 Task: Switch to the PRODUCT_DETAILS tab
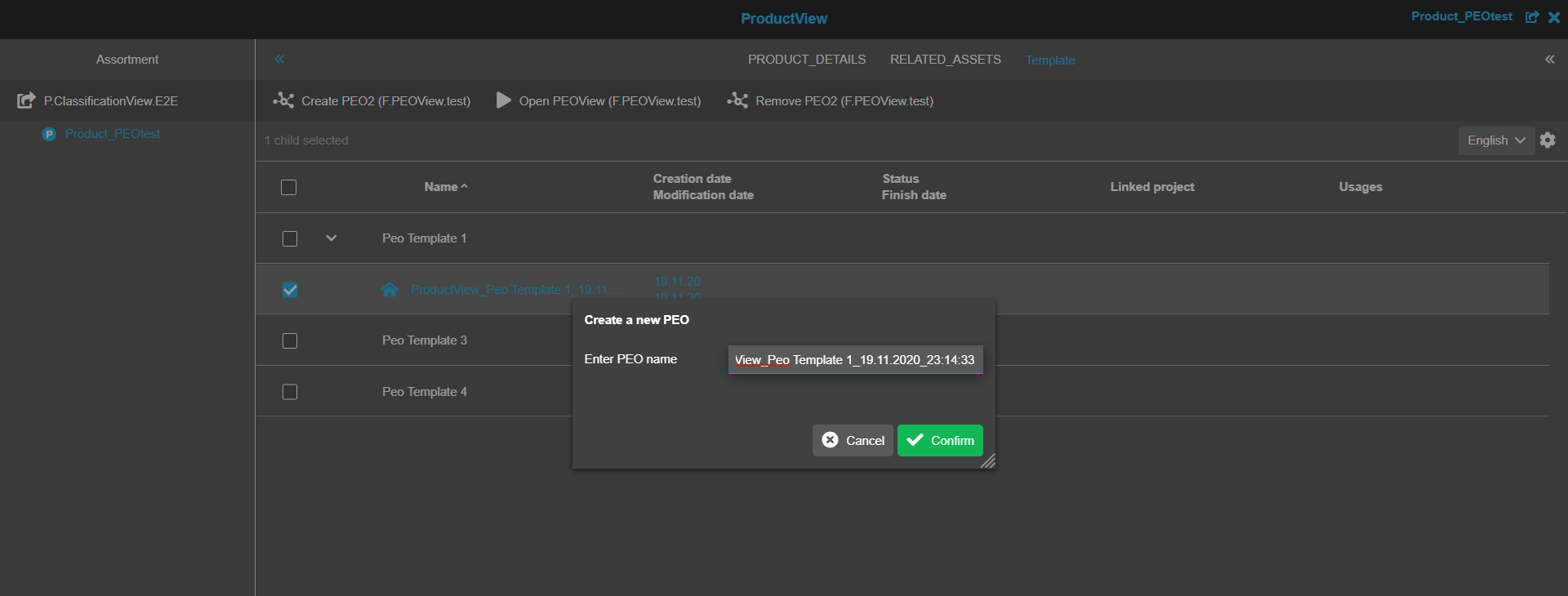tap(807, 60)
